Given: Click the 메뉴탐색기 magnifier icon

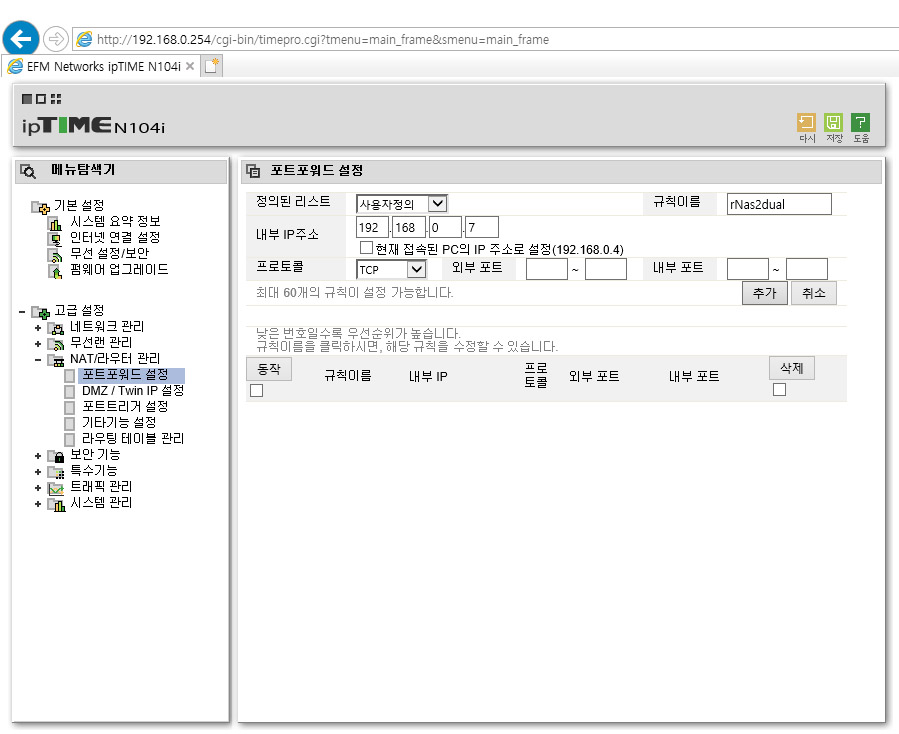Looking at the screenshot, I should [x=28, y=171].
